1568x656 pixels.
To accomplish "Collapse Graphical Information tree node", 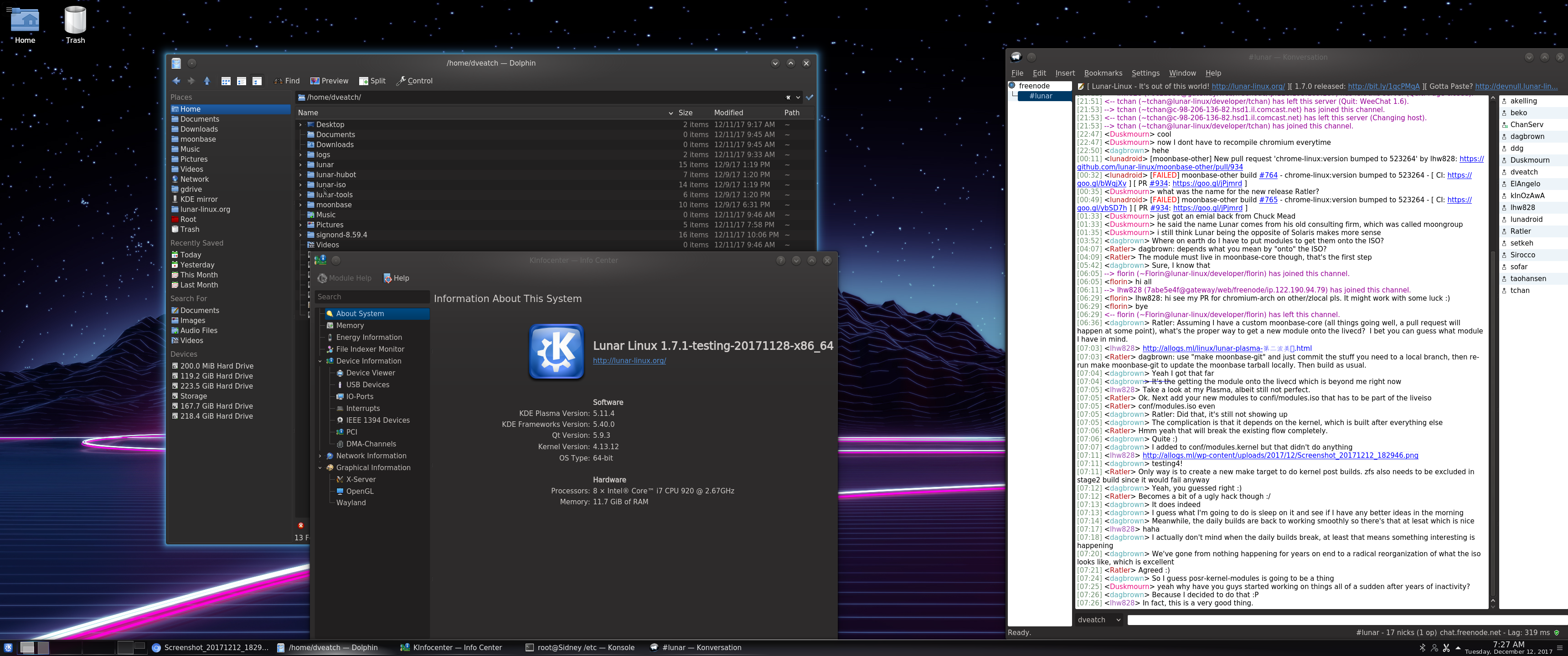I will pos(320,468).
